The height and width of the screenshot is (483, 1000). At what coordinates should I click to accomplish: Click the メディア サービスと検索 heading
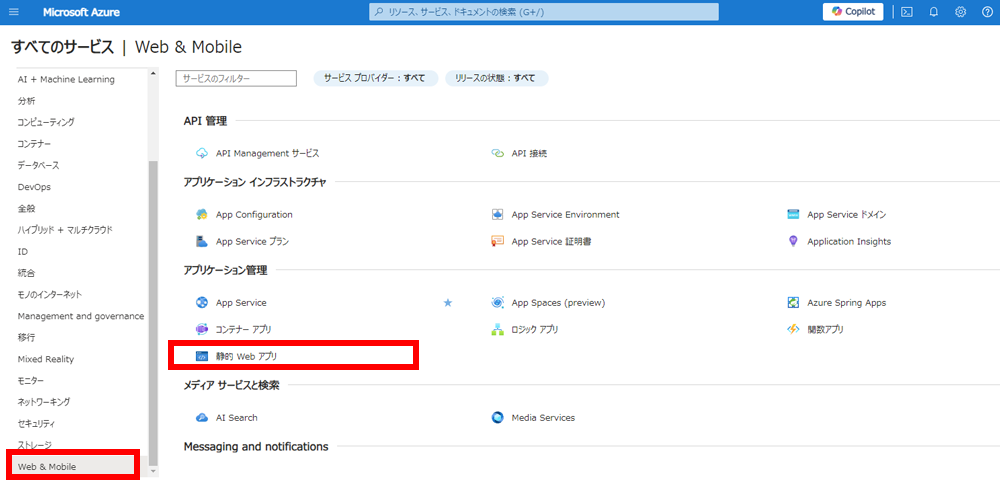point(231,385)
